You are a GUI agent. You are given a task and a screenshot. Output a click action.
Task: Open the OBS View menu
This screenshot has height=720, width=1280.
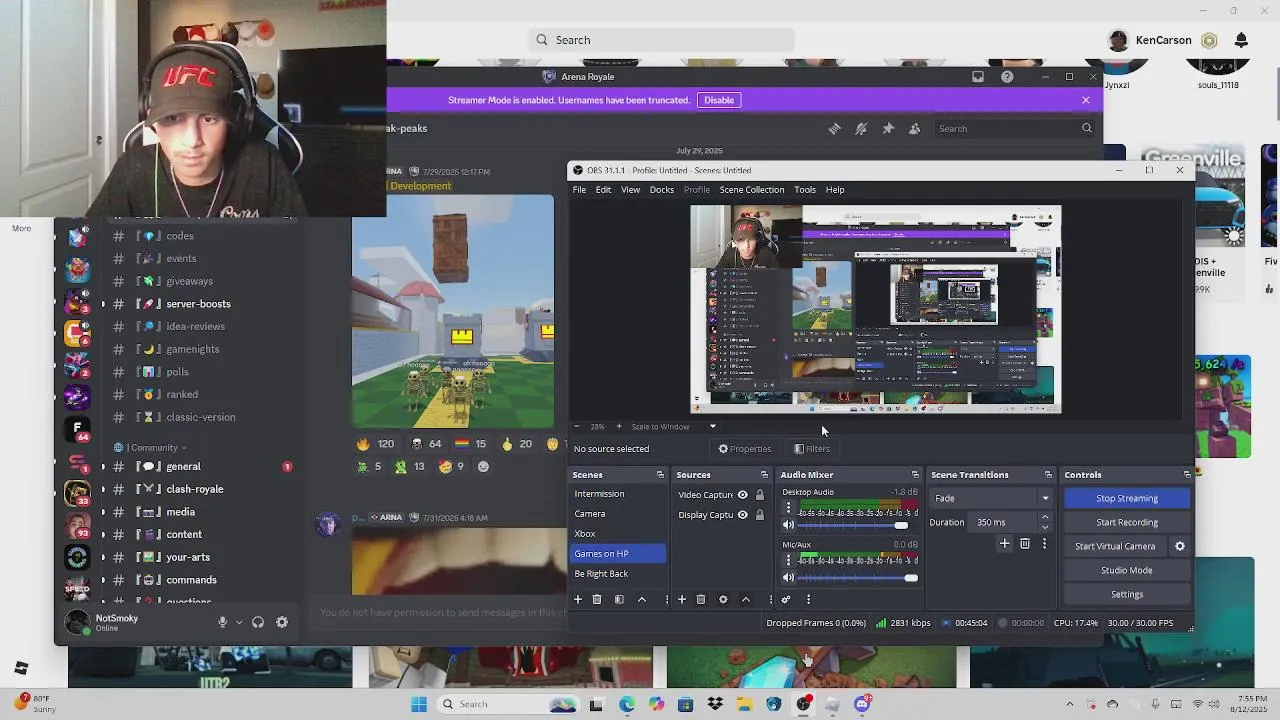[630, 190]
